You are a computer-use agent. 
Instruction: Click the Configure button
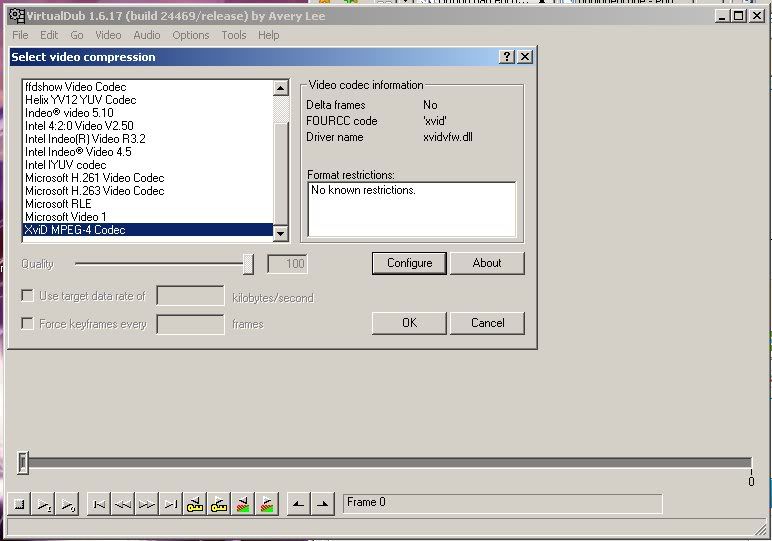tap(409, 263)
